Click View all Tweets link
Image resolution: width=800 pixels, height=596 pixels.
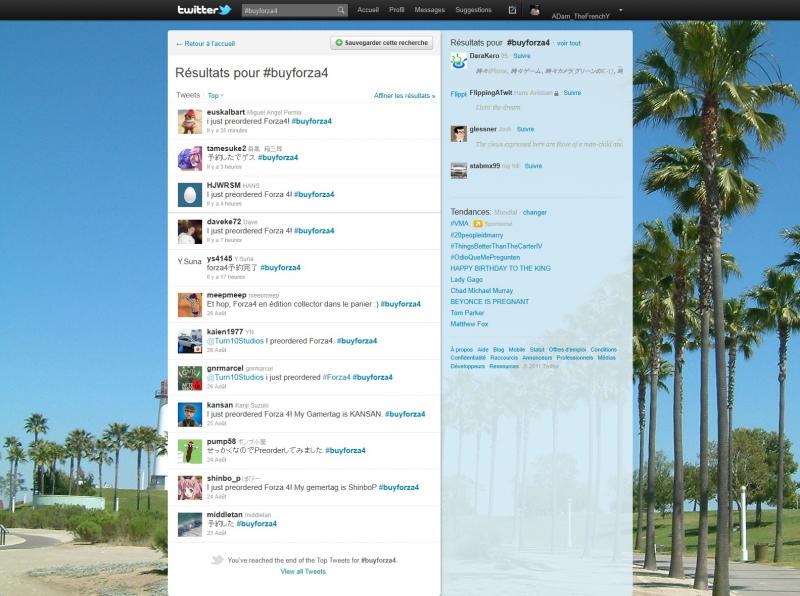coord(304,572)
